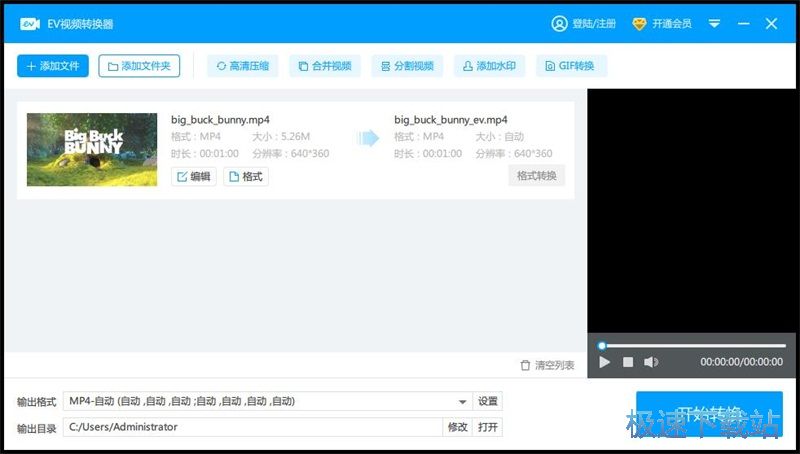
Task: Mute the preview volume speaker icon
Action: 651,362
